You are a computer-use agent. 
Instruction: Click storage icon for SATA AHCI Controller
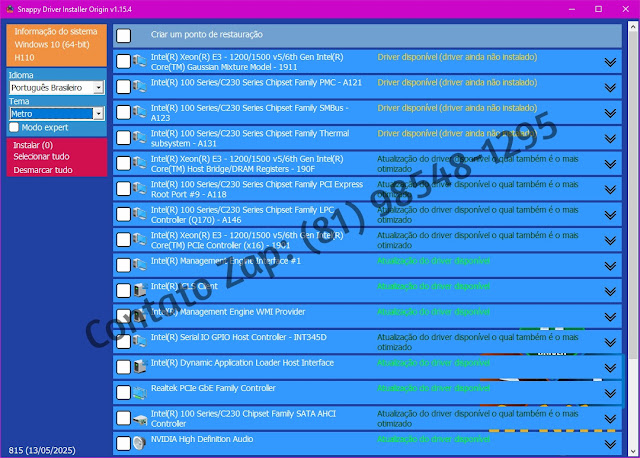pos(140,419)
